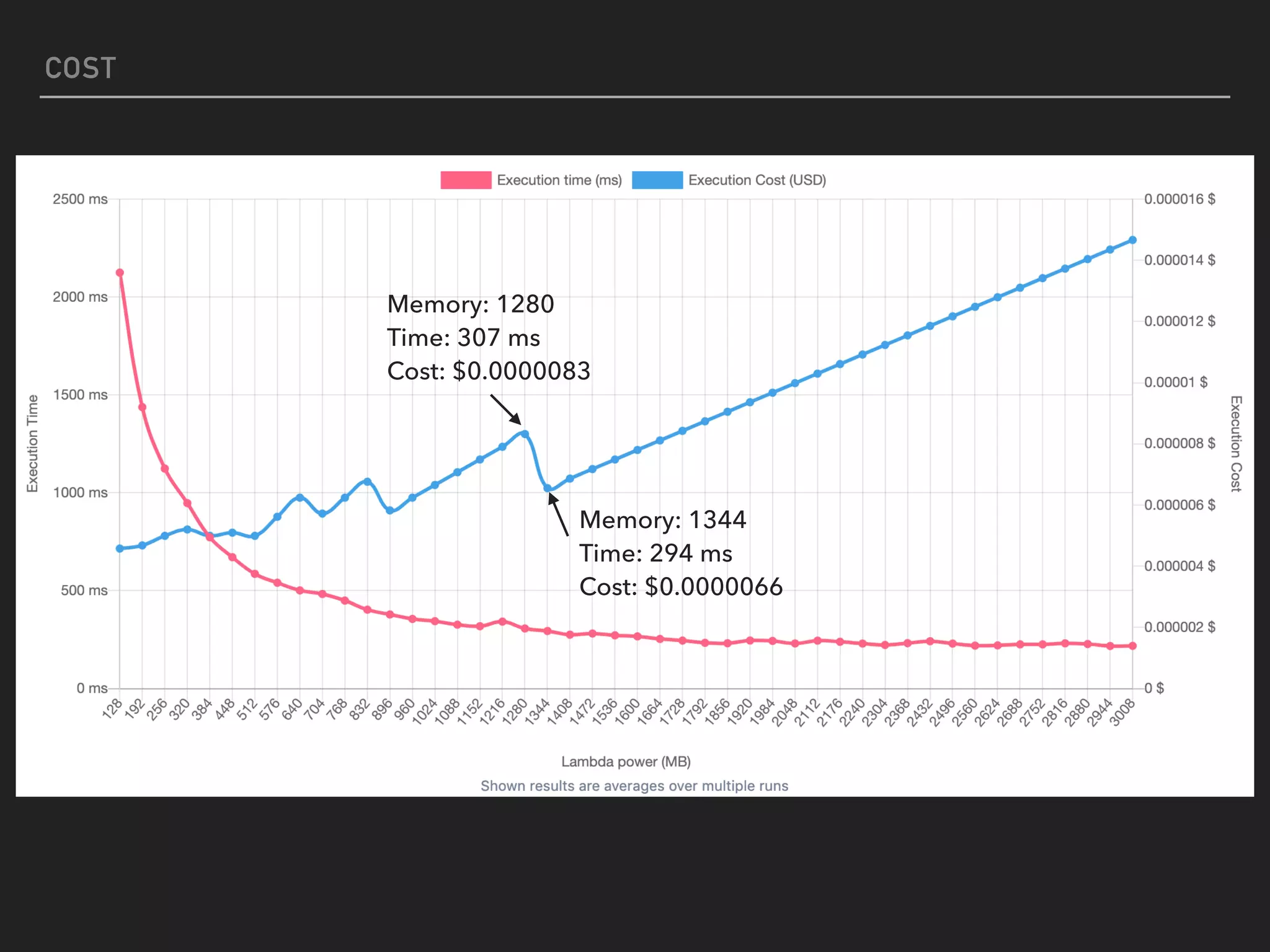
Task: Select the blue cost point at 640 MB
Action: [x=300, y=498]
